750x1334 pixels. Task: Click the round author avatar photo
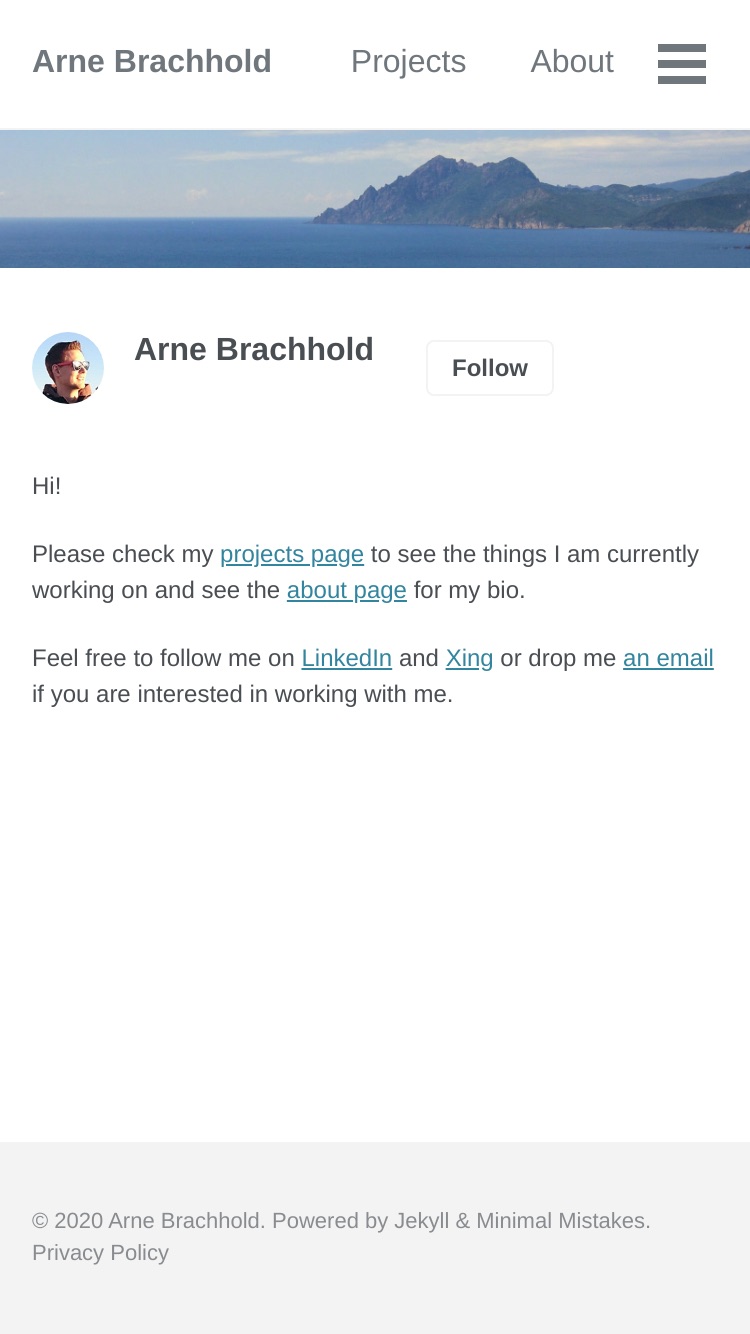(68, 368)
